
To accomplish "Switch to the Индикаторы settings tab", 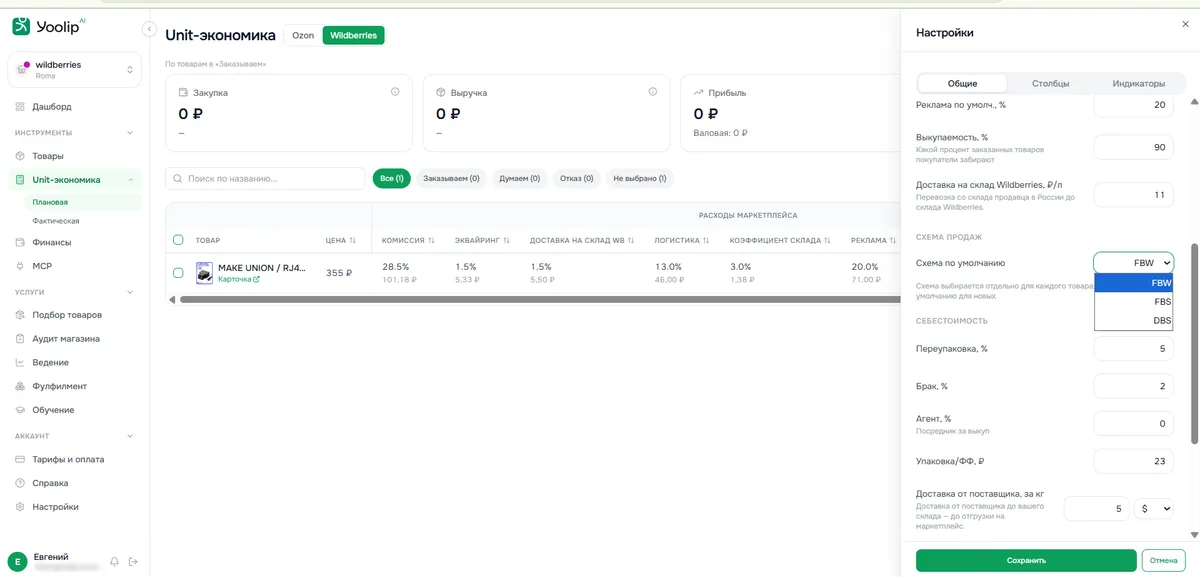I will pyautogui.click(x=1138, y=83).
